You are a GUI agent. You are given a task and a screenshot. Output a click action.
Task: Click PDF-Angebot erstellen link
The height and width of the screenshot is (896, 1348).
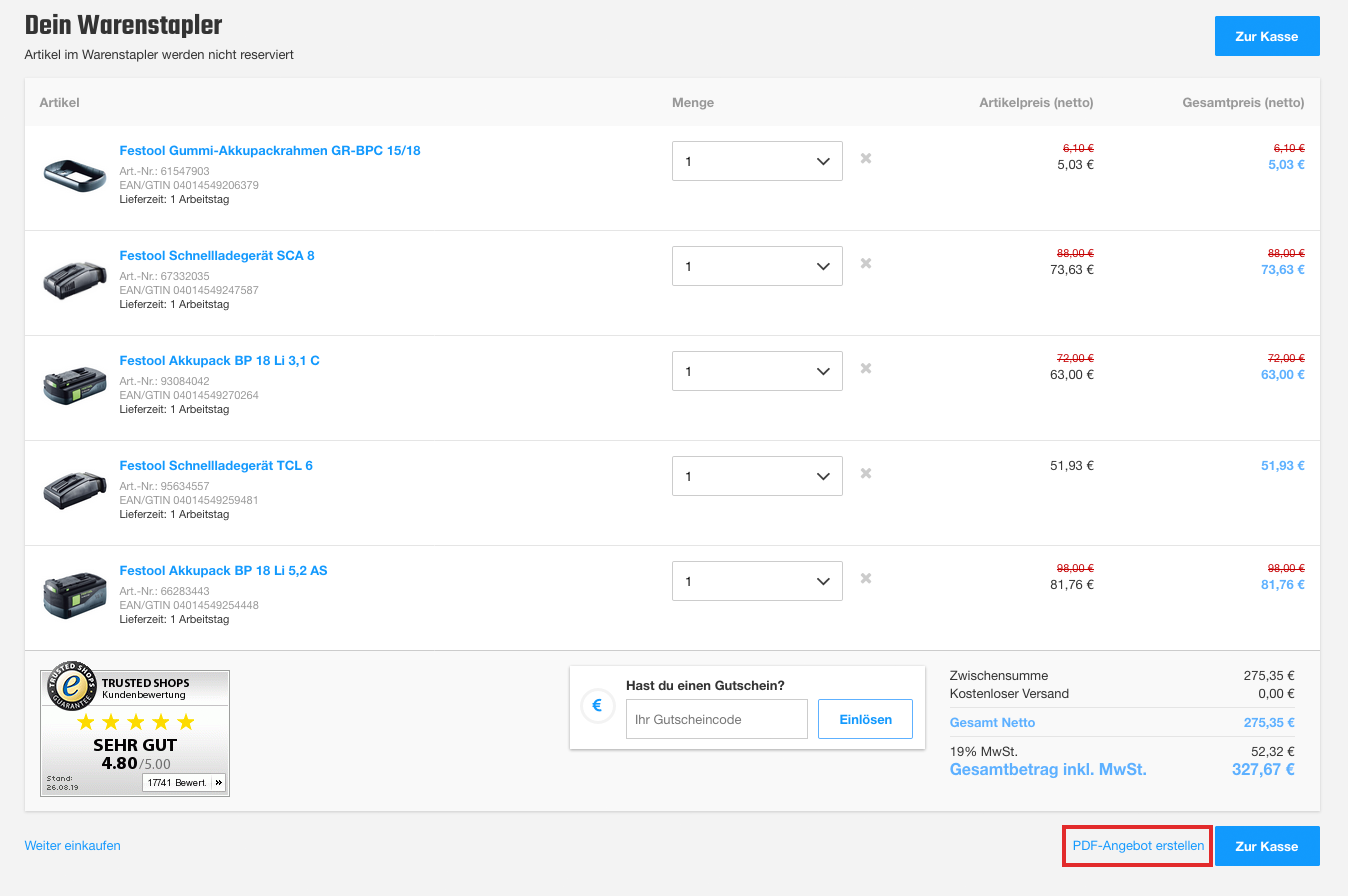pyautogui.click(x=1138, y=846)
